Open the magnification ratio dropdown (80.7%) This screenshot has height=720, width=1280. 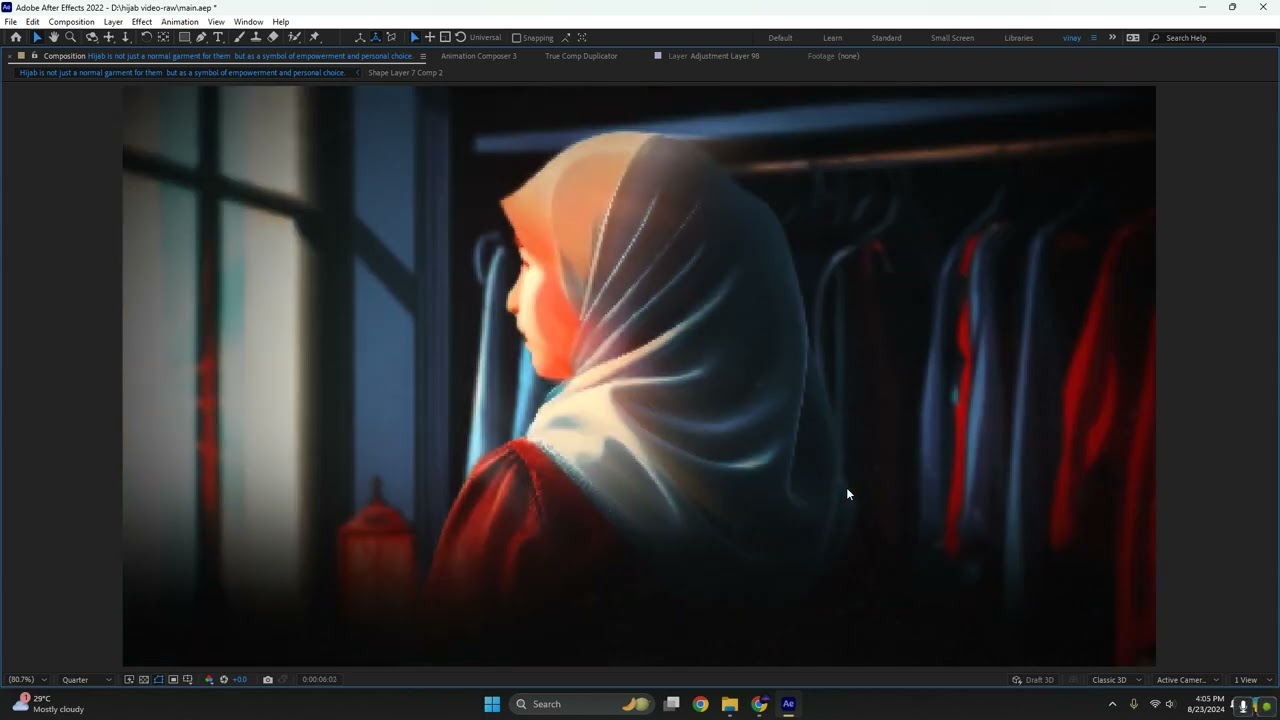pos(28,680)
